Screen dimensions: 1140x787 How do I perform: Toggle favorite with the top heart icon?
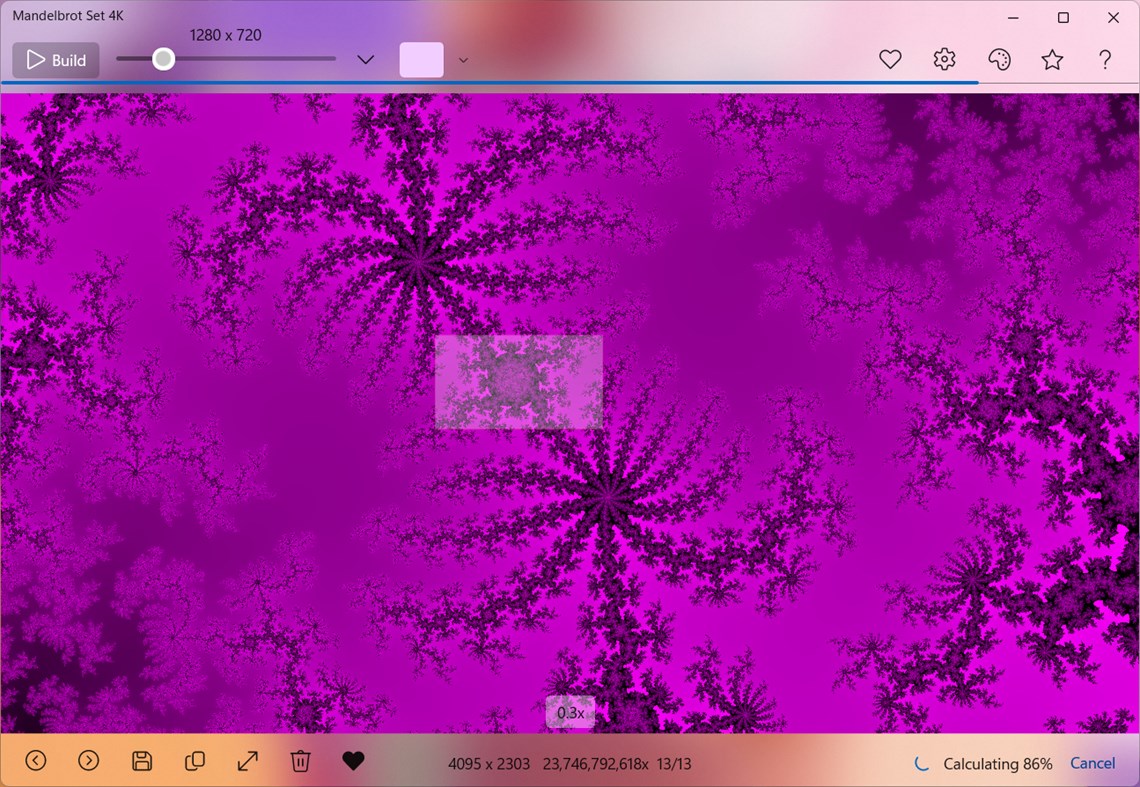pyautogui.click(x=890, y=59)
